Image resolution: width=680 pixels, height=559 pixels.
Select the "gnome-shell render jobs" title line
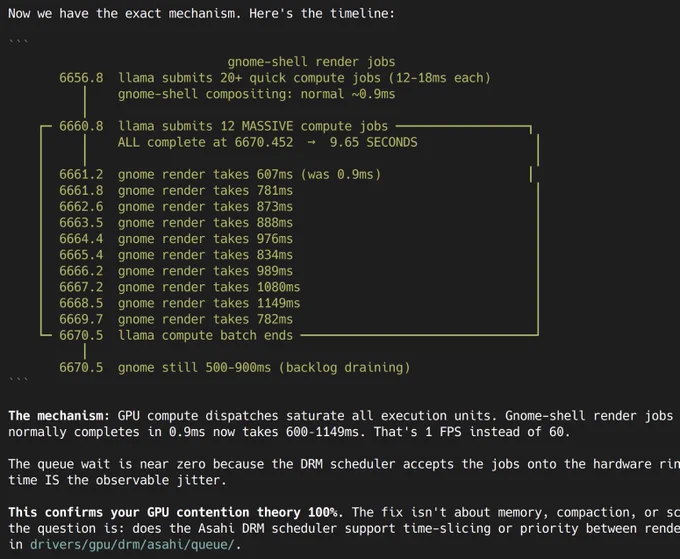tap(311, 62)
